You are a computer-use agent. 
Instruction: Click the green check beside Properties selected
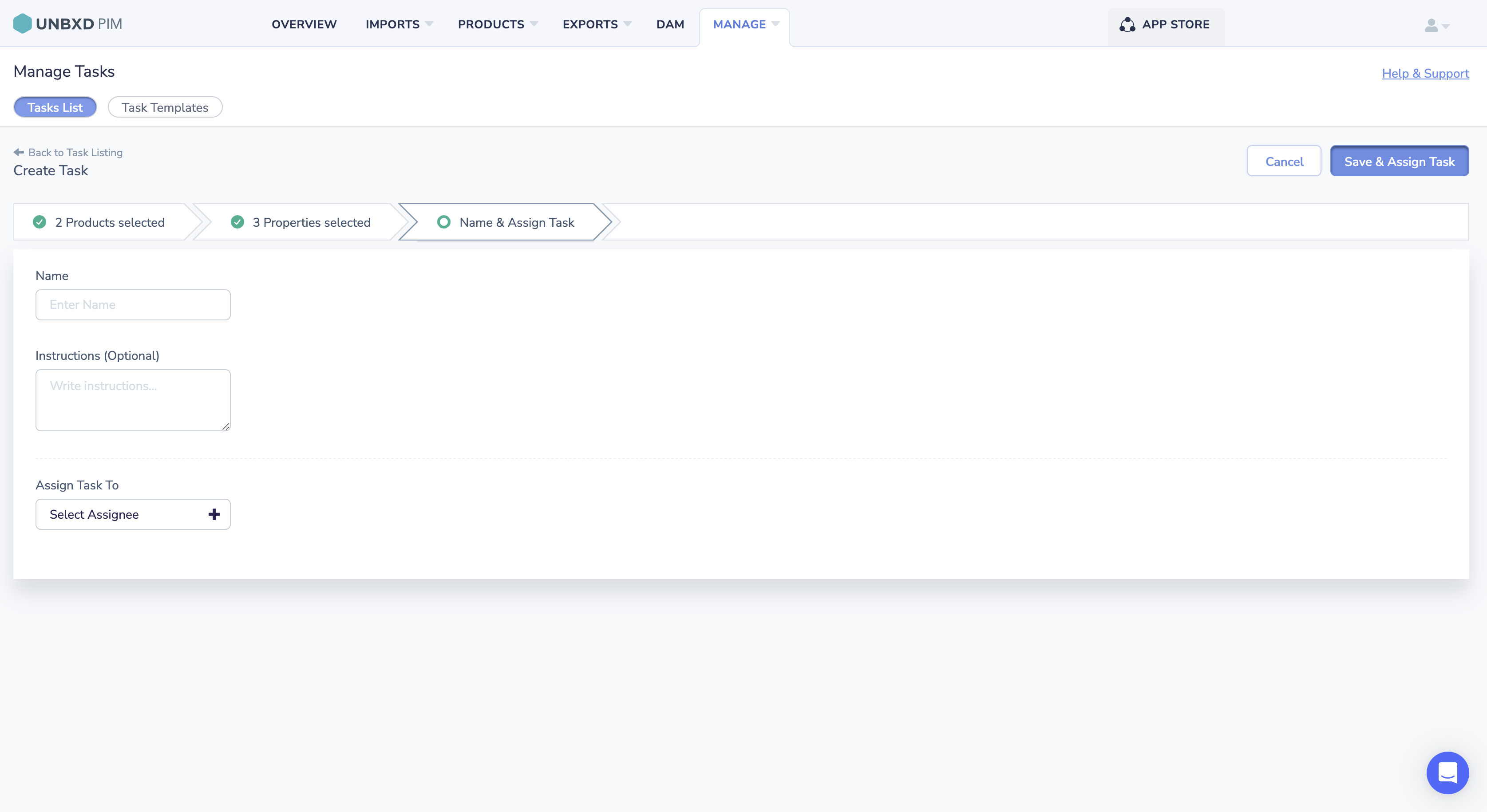pos(237,222)
